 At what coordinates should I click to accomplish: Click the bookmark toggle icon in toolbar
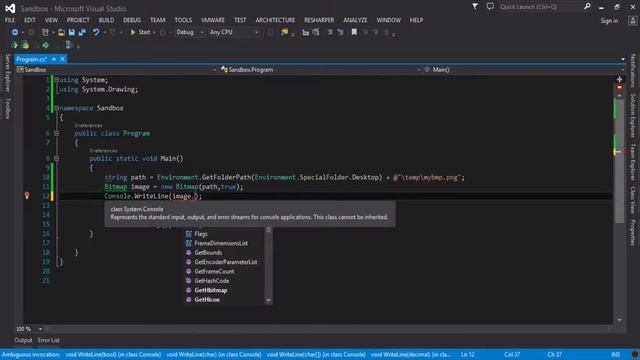pyautogui.click(x=354, y=32)
